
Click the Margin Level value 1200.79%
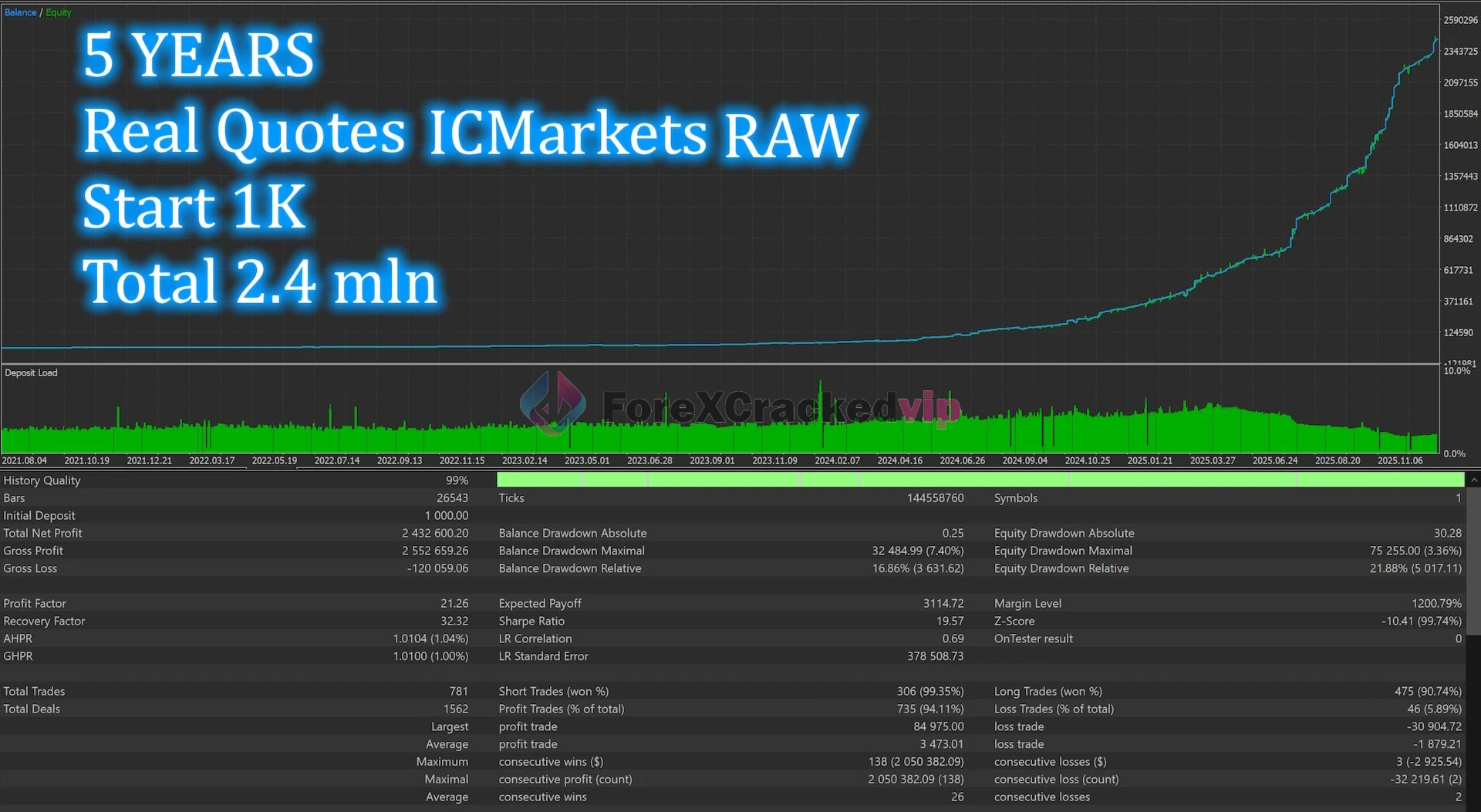1436,603
